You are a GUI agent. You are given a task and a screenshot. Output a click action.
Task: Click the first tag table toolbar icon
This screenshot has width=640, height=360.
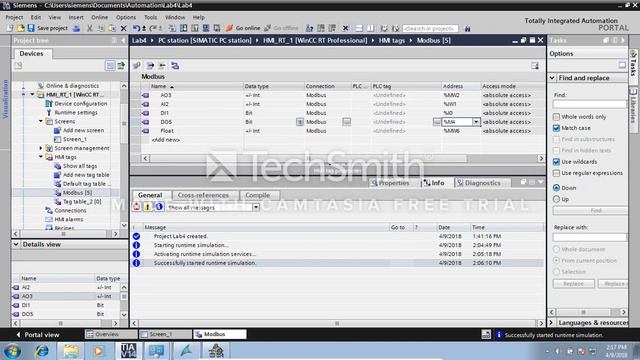click(x=137, y=66)
